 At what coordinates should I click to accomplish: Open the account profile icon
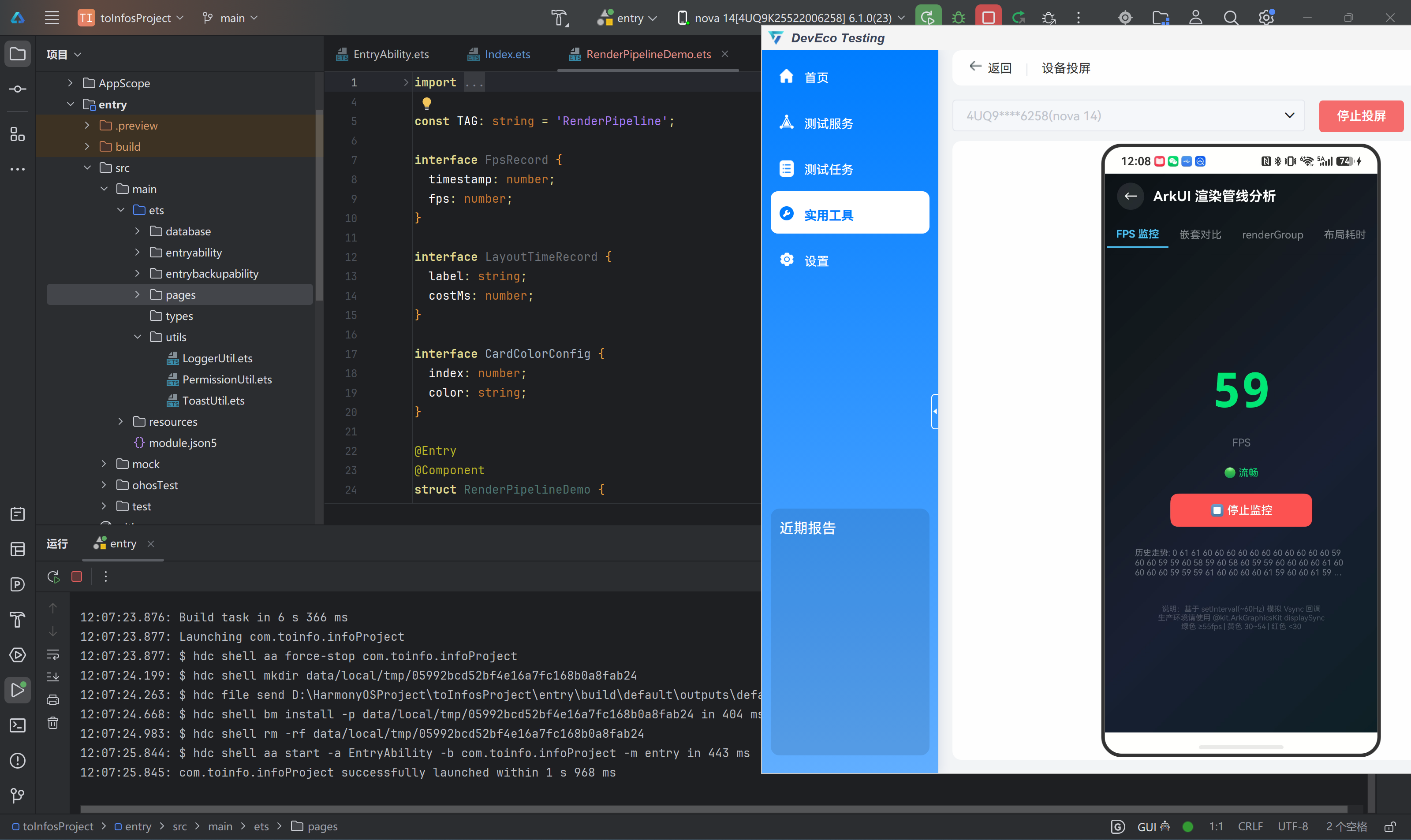1195,18
